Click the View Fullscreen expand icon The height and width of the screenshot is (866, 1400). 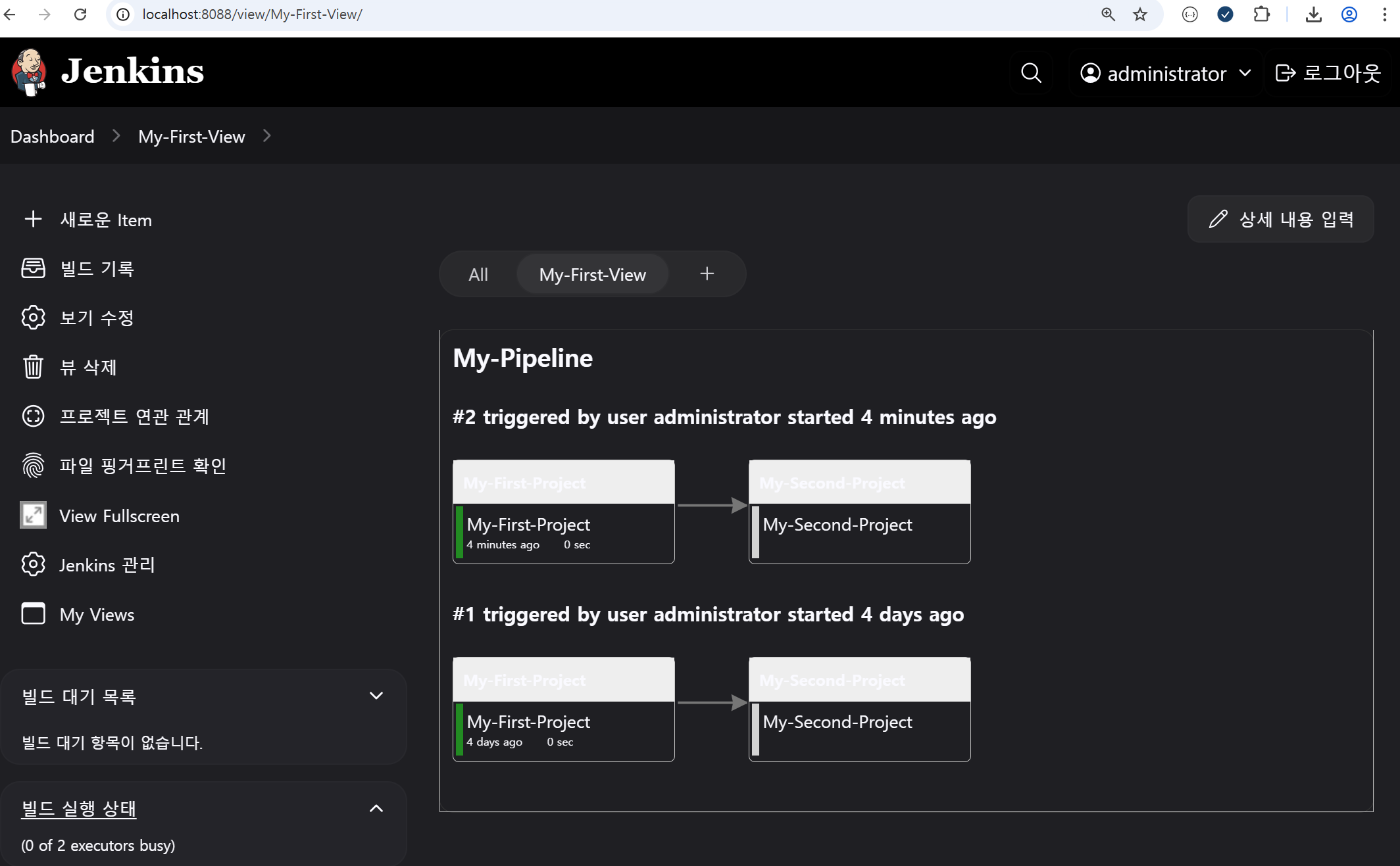click(33, 516)
